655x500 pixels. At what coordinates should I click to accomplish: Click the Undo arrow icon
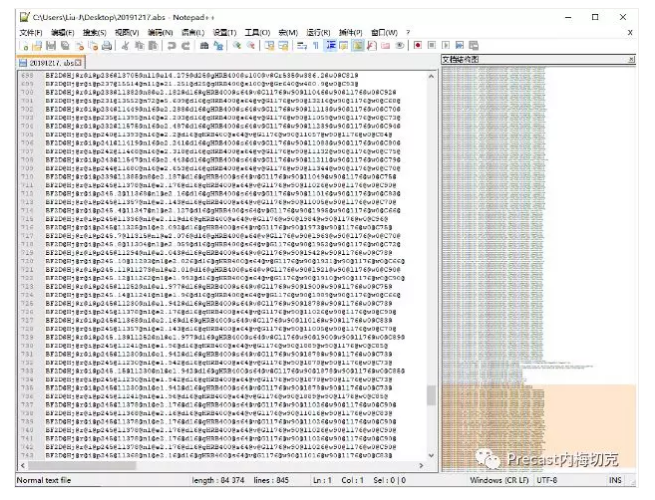(172, 46)
